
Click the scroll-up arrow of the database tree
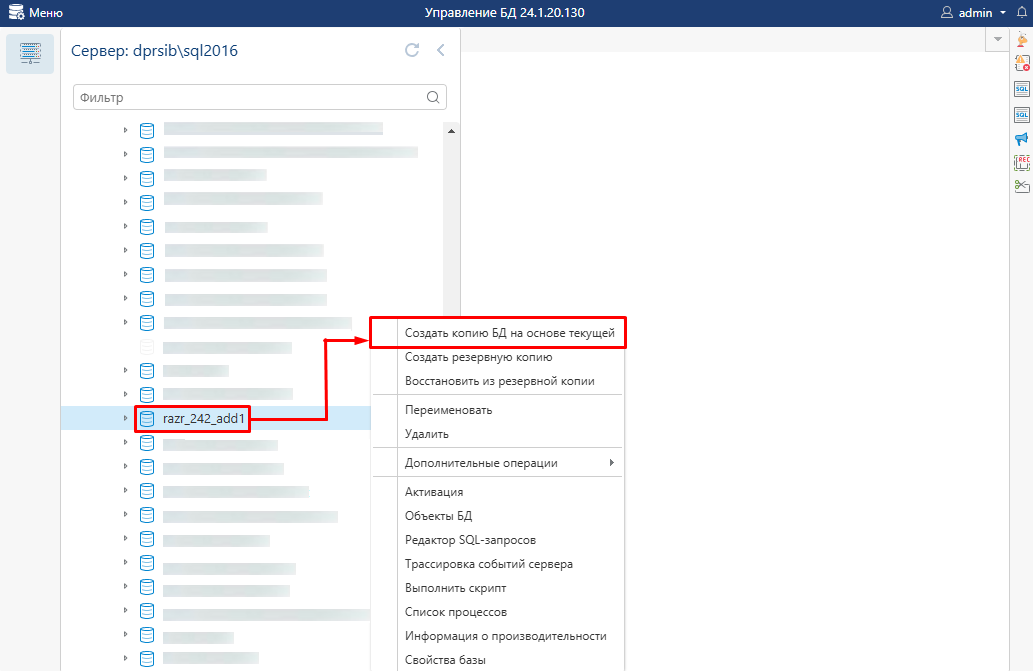click(x=451, y=131)
